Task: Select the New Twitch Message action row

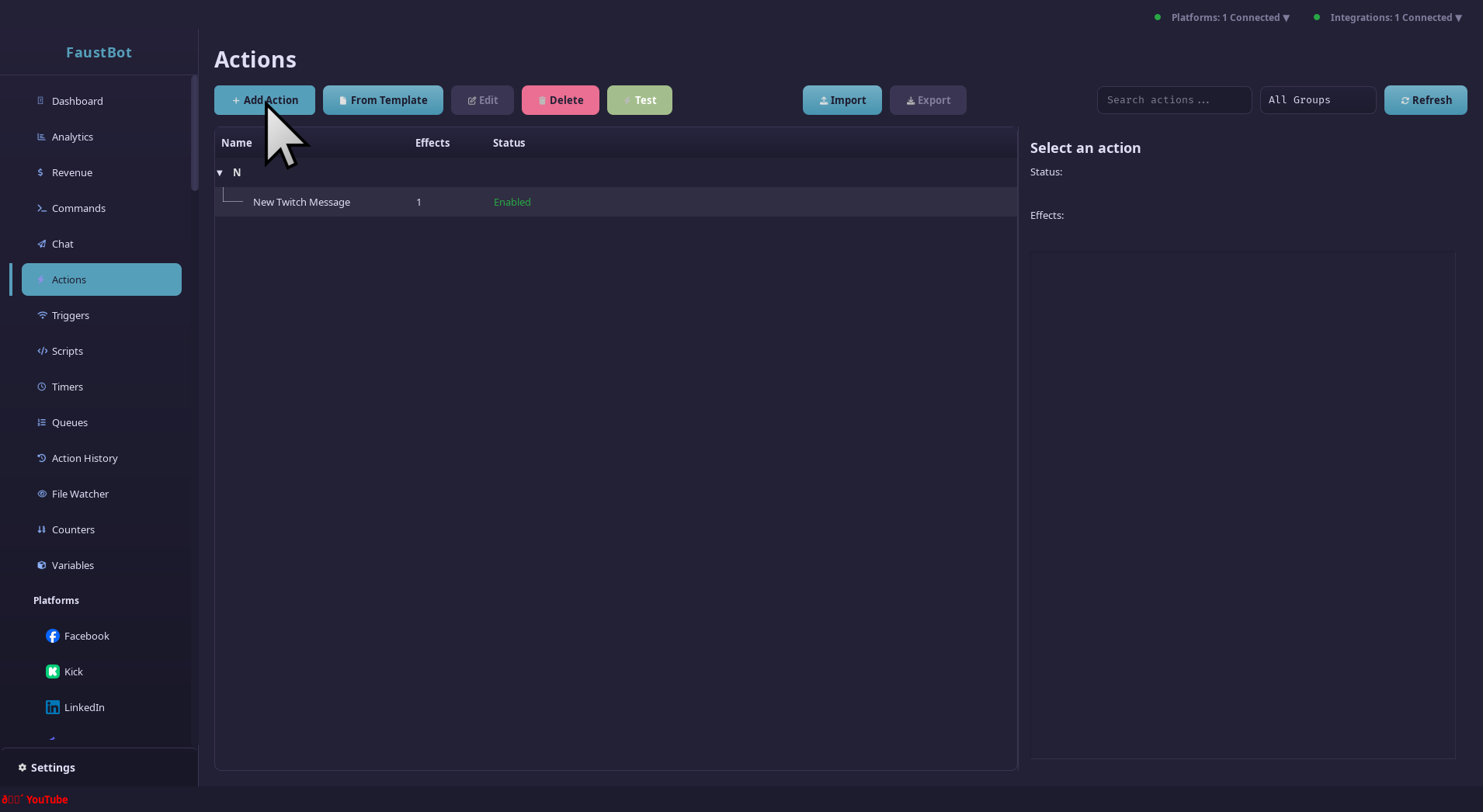Action: 301,202
